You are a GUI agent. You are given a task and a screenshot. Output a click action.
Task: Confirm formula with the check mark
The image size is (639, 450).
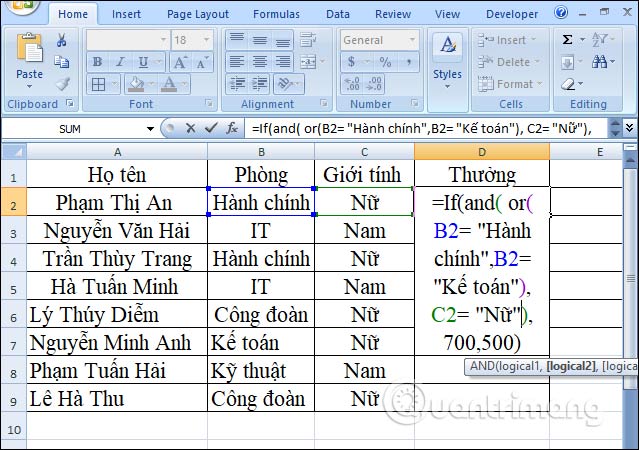[211, 128]
